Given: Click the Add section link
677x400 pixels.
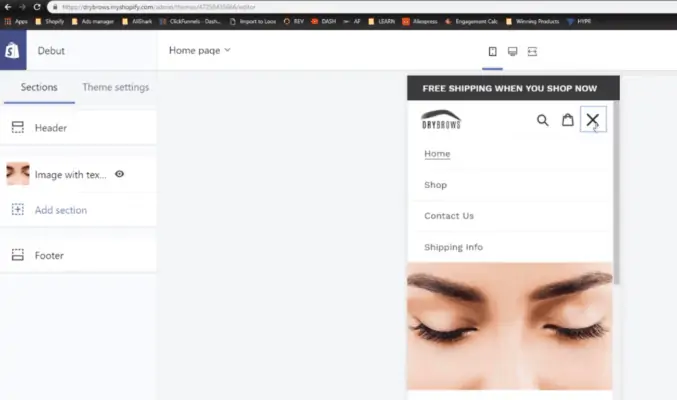Looking at the screenshot, I should [x=61, y=210].
